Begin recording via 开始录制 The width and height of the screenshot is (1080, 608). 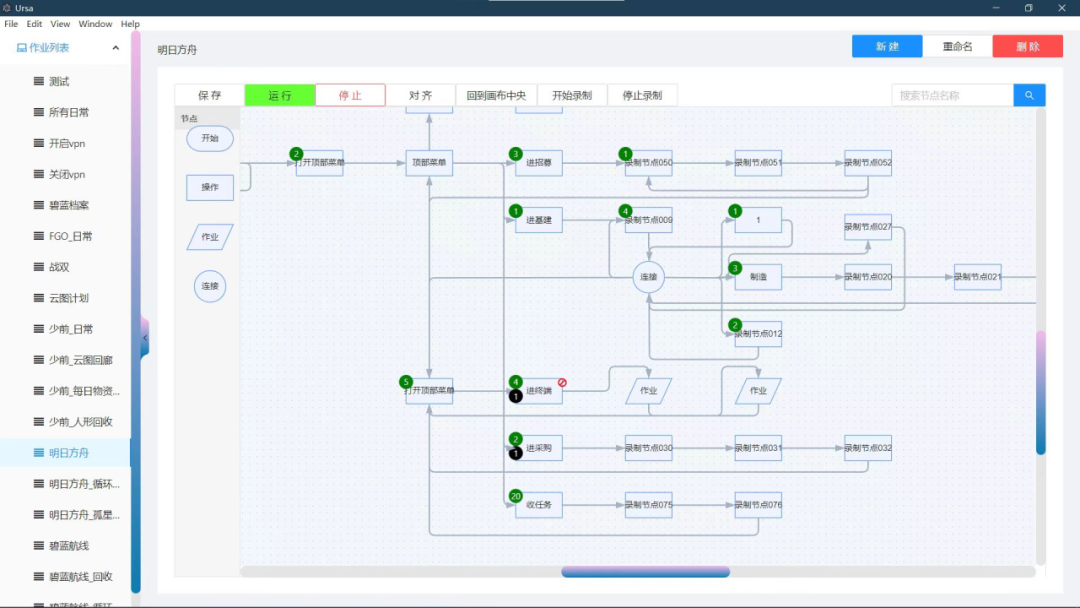coord(572,94)
